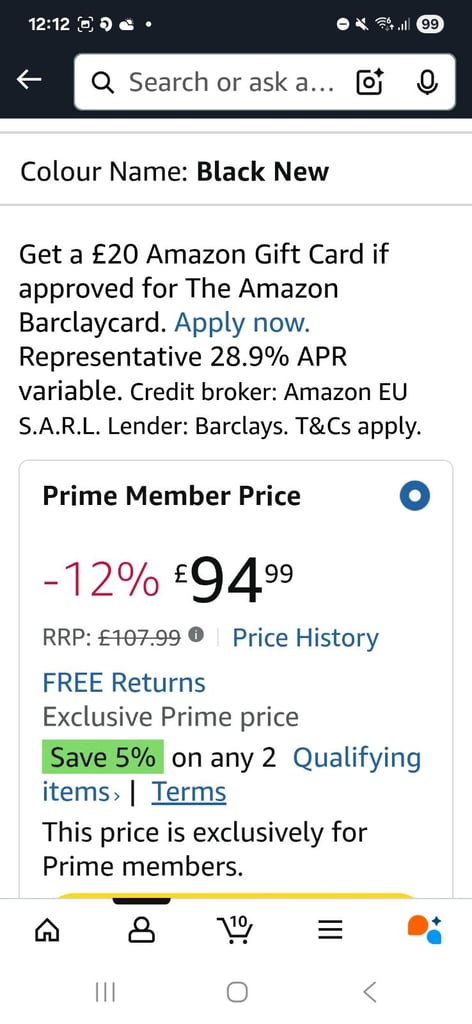Launch the Rufus AI assistant icon

pyautogui.click(x=424, y=929)
